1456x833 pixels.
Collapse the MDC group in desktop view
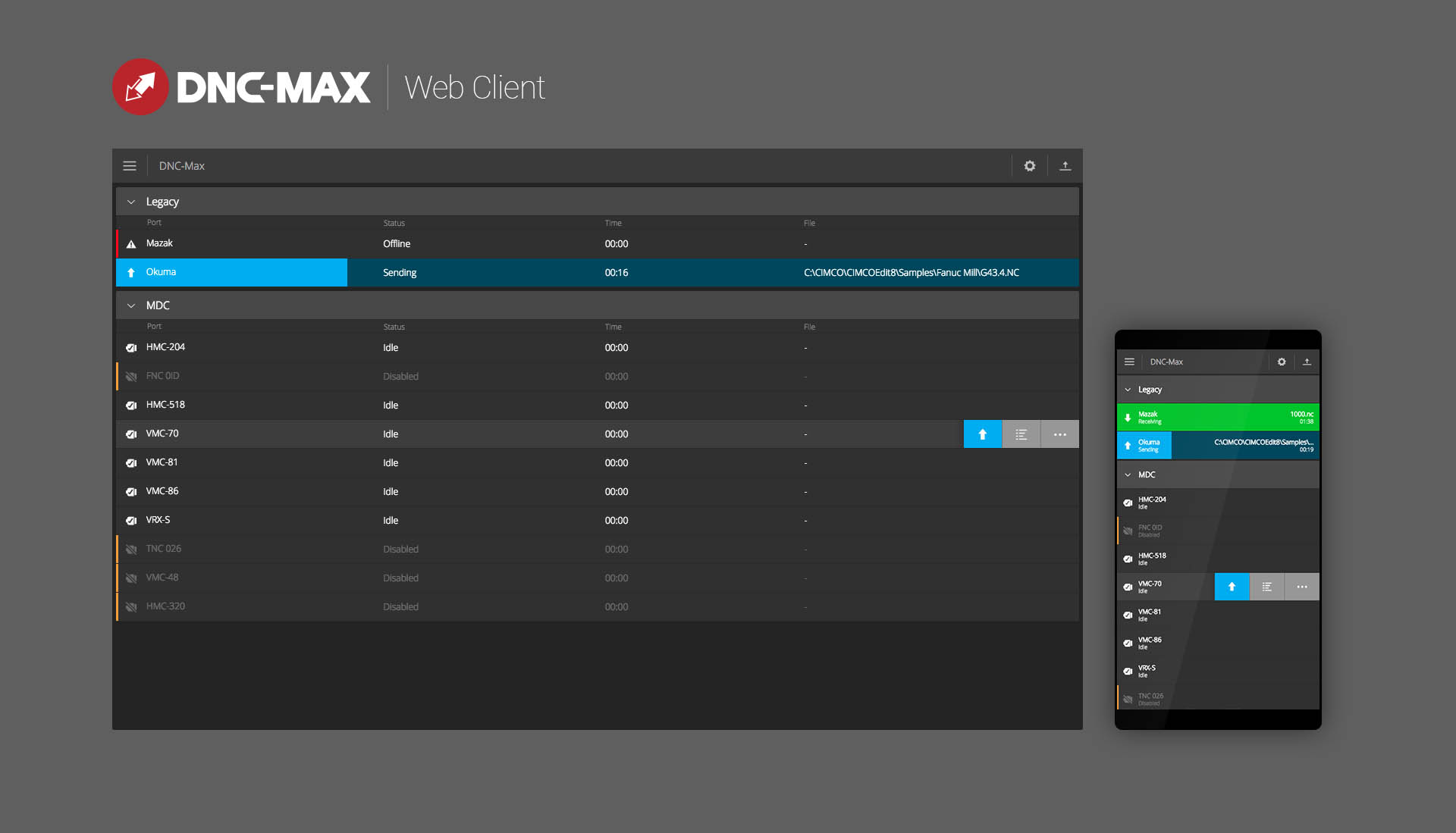click(x=131, y=305)
